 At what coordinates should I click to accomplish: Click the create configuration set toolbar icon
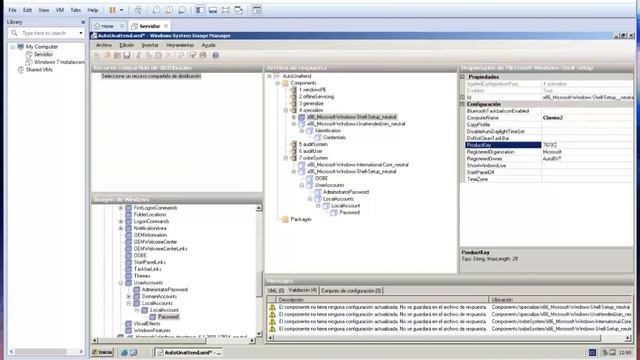point(203,55)
